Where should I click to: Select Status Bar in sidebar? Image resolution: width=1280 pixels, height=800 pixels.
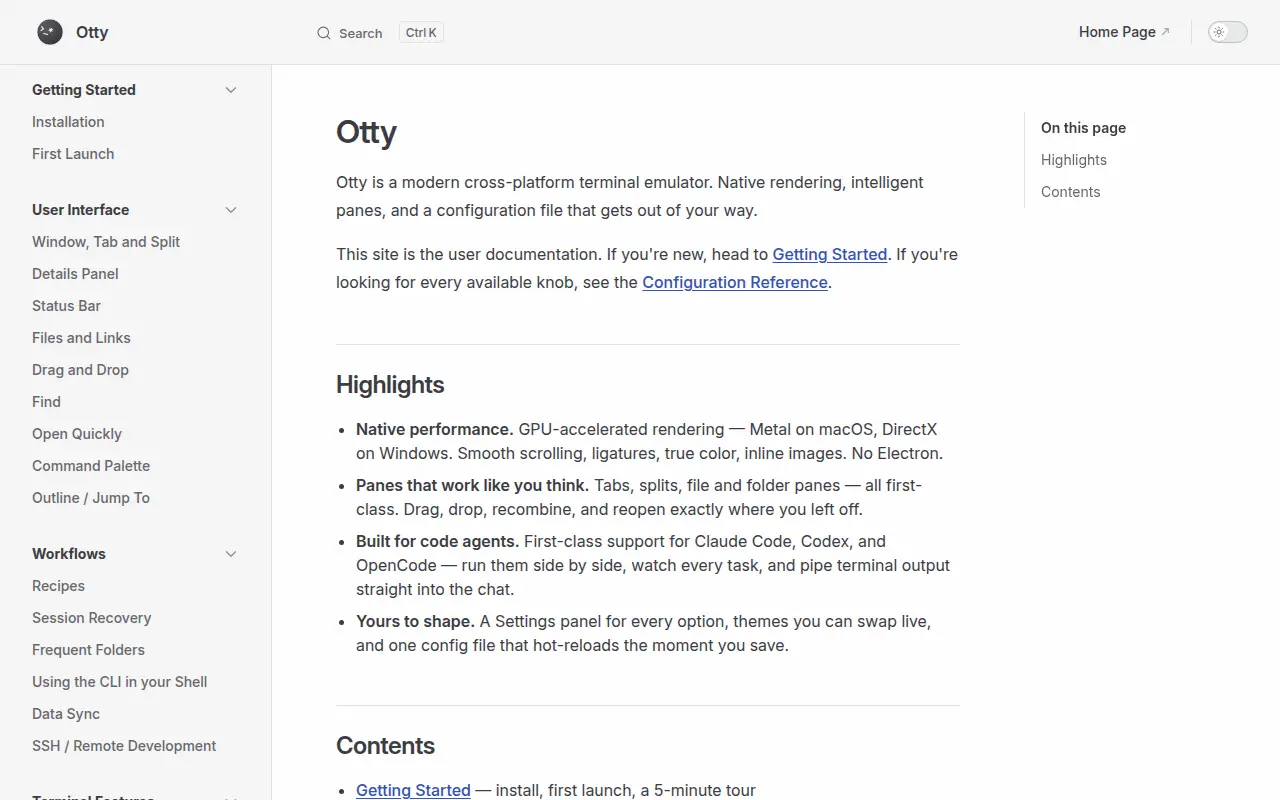[x=66, y=306]
